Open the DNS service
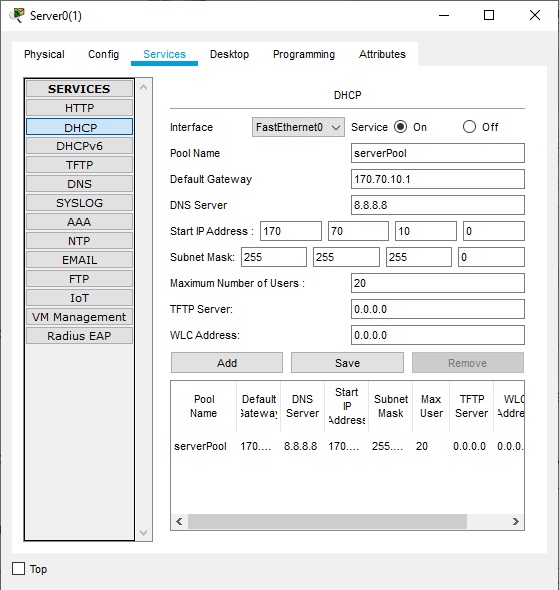 79,184
